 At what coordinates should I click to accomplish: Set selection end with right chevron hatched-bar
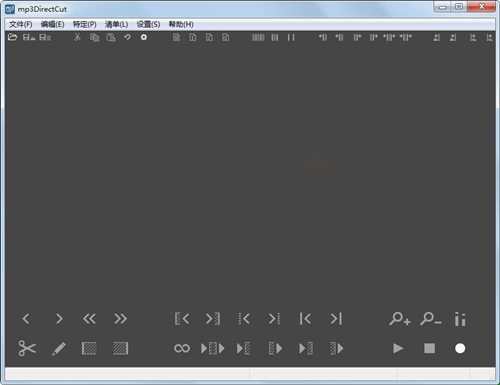(x=213, y=319)
